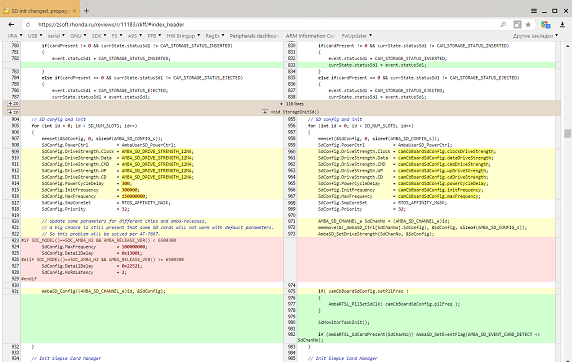Viewport: 572px width, 362px height.
Task: Click the scrollbar up arrow
Action: pos(567,46)
